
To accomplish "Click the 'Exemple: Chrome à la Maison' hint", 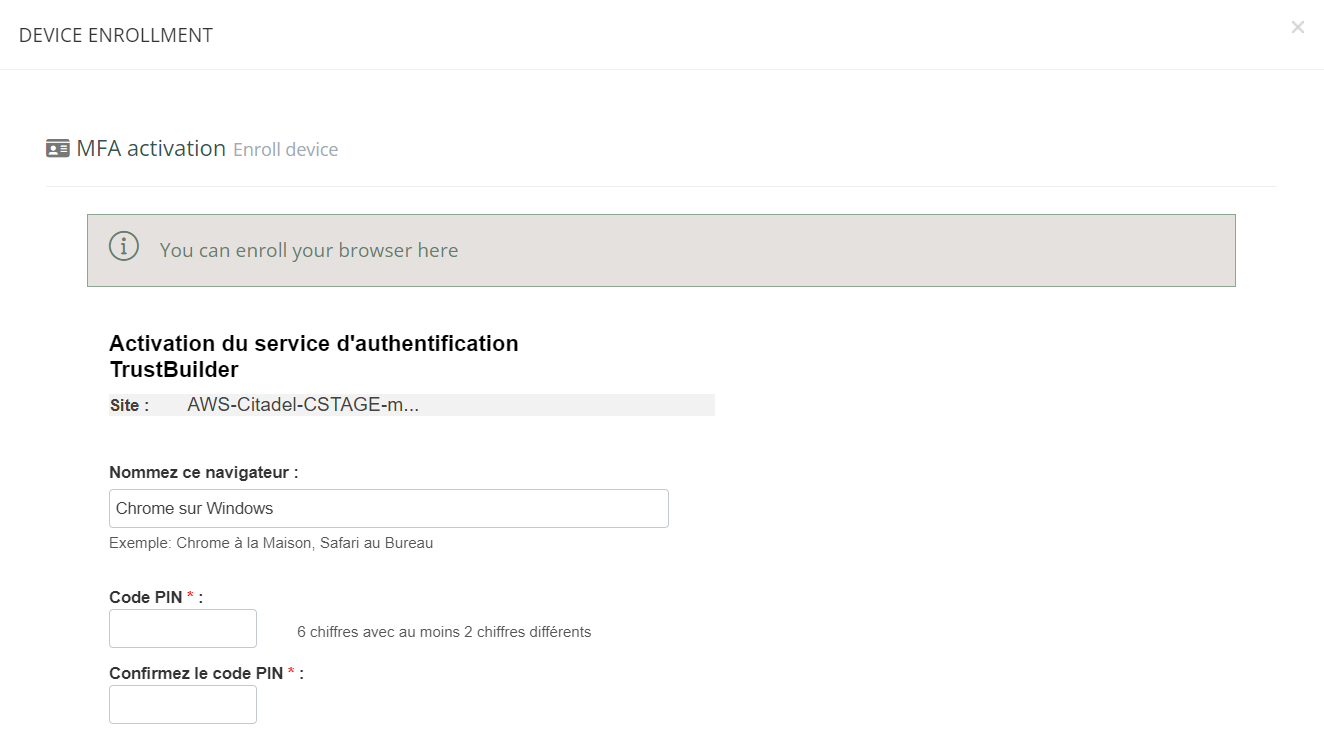I will coord(270,543).
